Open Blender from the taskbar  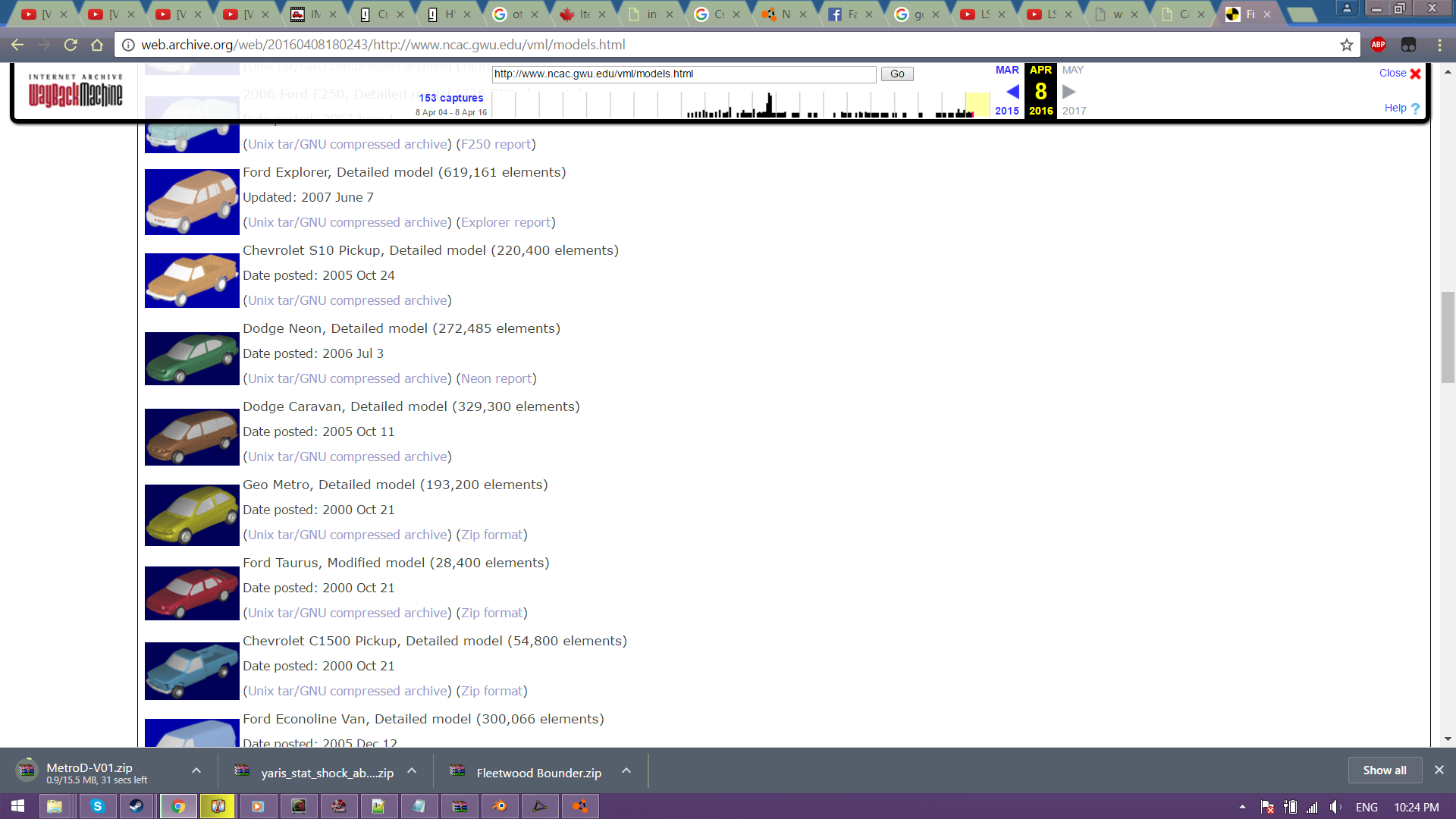coord(500,806)
